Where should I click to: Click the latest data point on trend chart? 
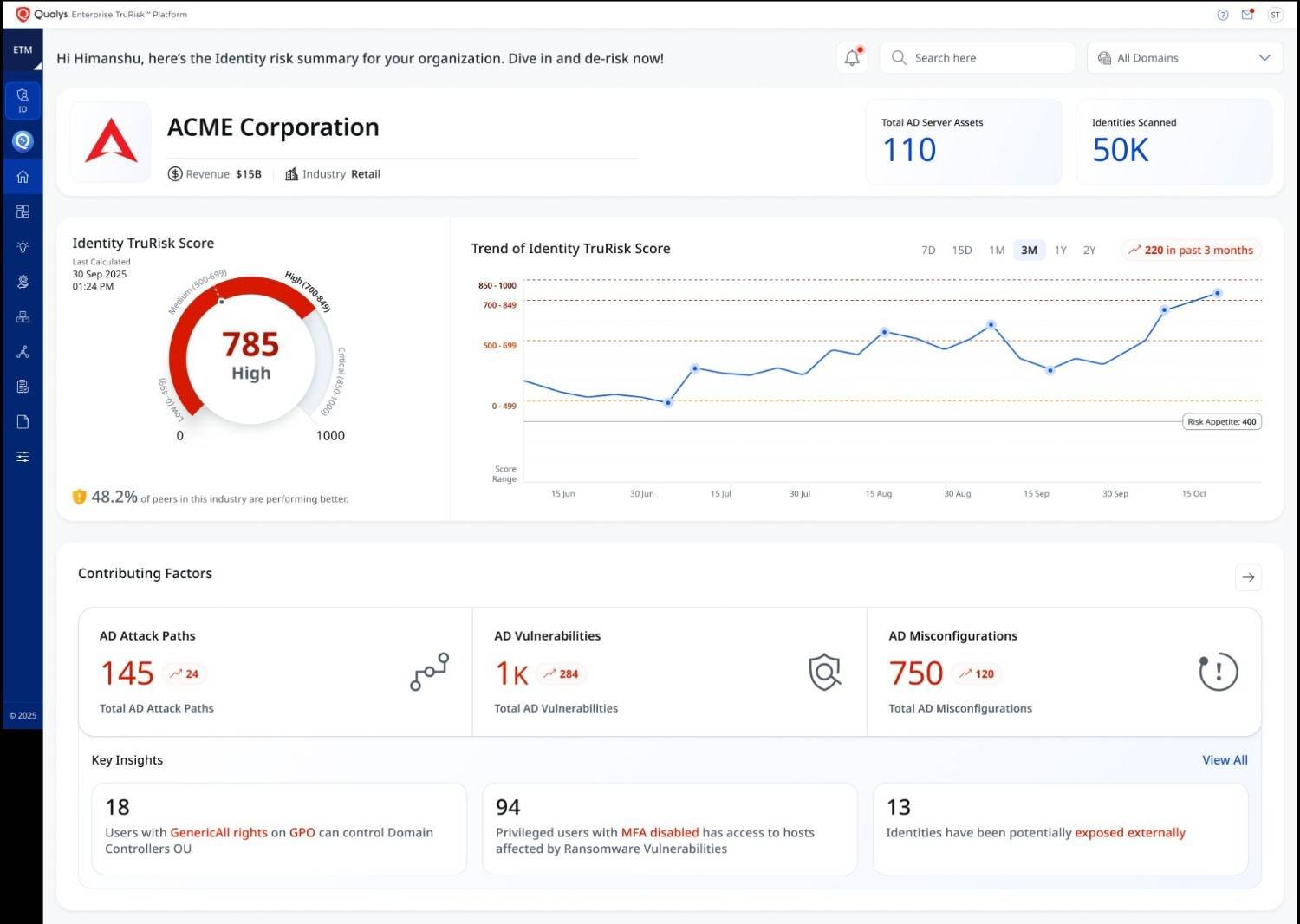(1217, 294)
